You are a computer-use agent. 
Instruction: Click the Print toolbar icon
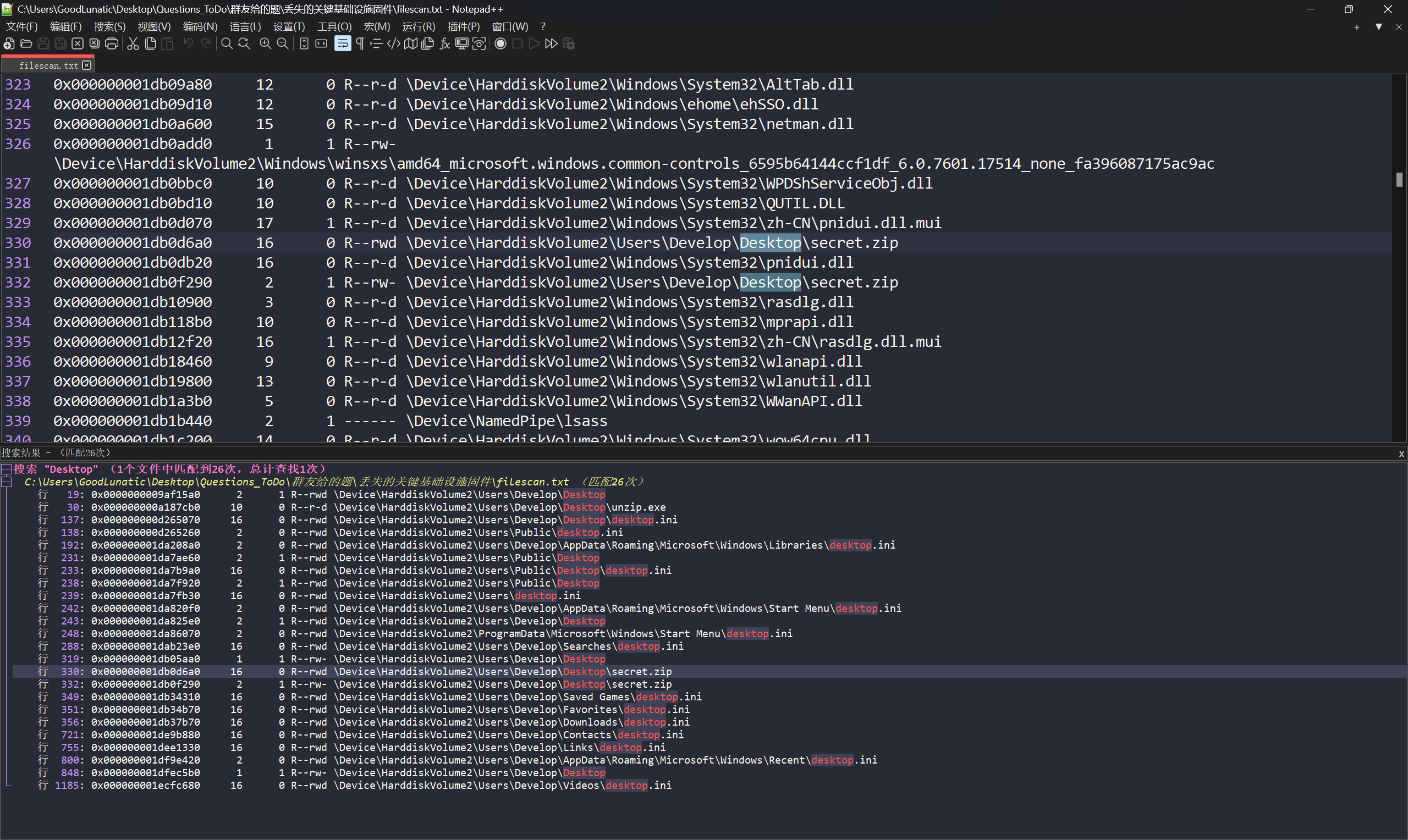click(112, 43)
